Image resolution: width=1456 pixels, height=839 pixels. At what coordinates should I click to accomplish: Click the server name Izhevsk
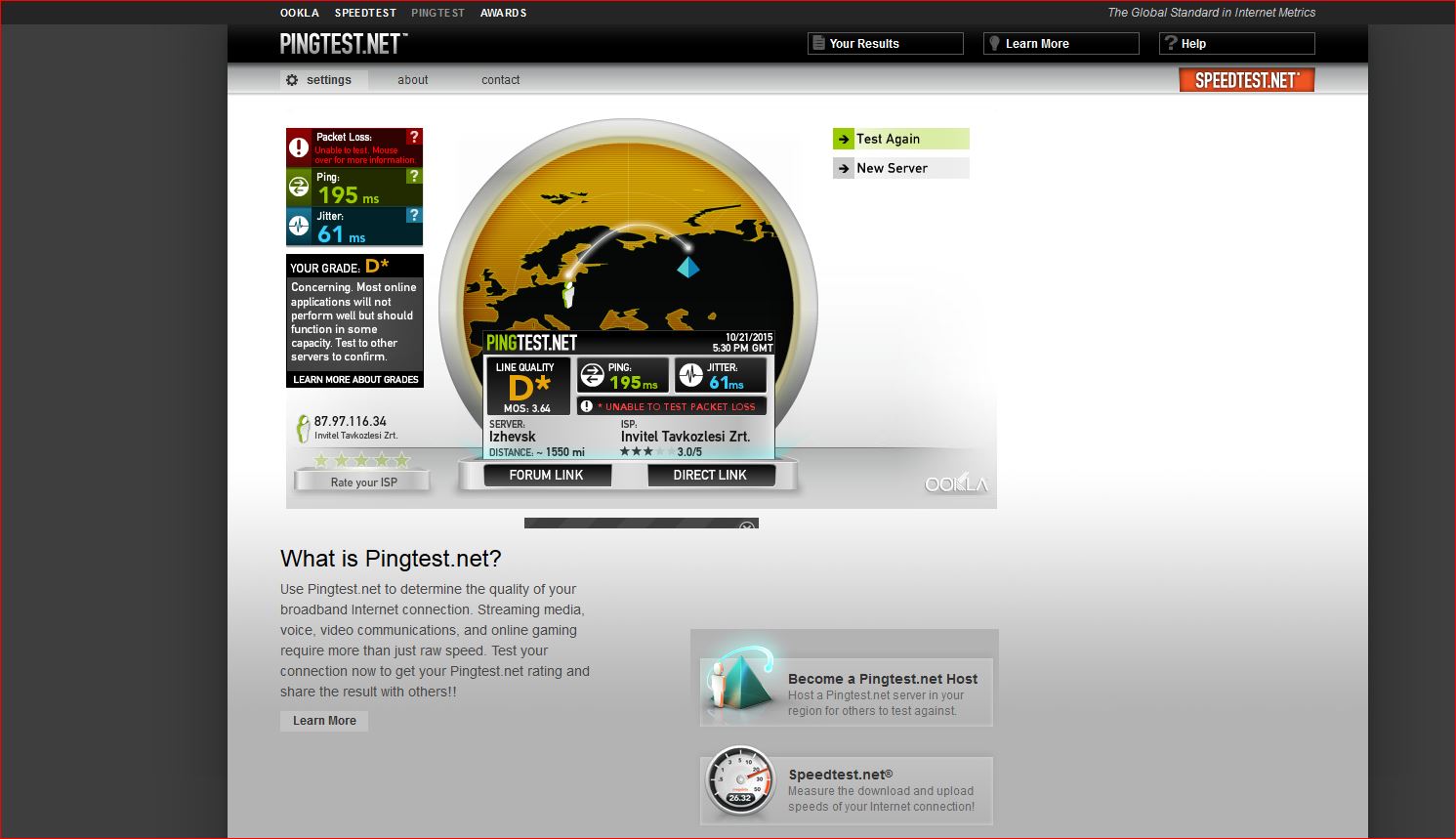pyautogui.click(x=513, y=437)
